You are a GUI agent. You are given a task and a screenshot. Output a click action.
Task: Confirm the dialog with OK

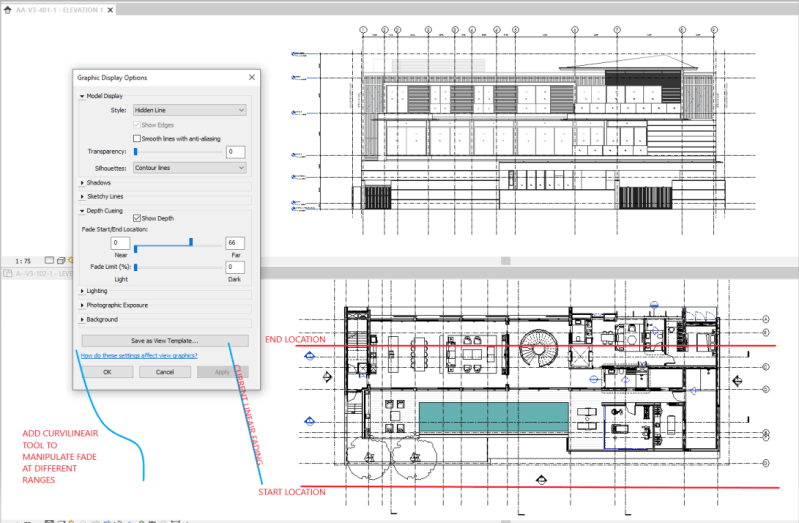pos(108,372)
